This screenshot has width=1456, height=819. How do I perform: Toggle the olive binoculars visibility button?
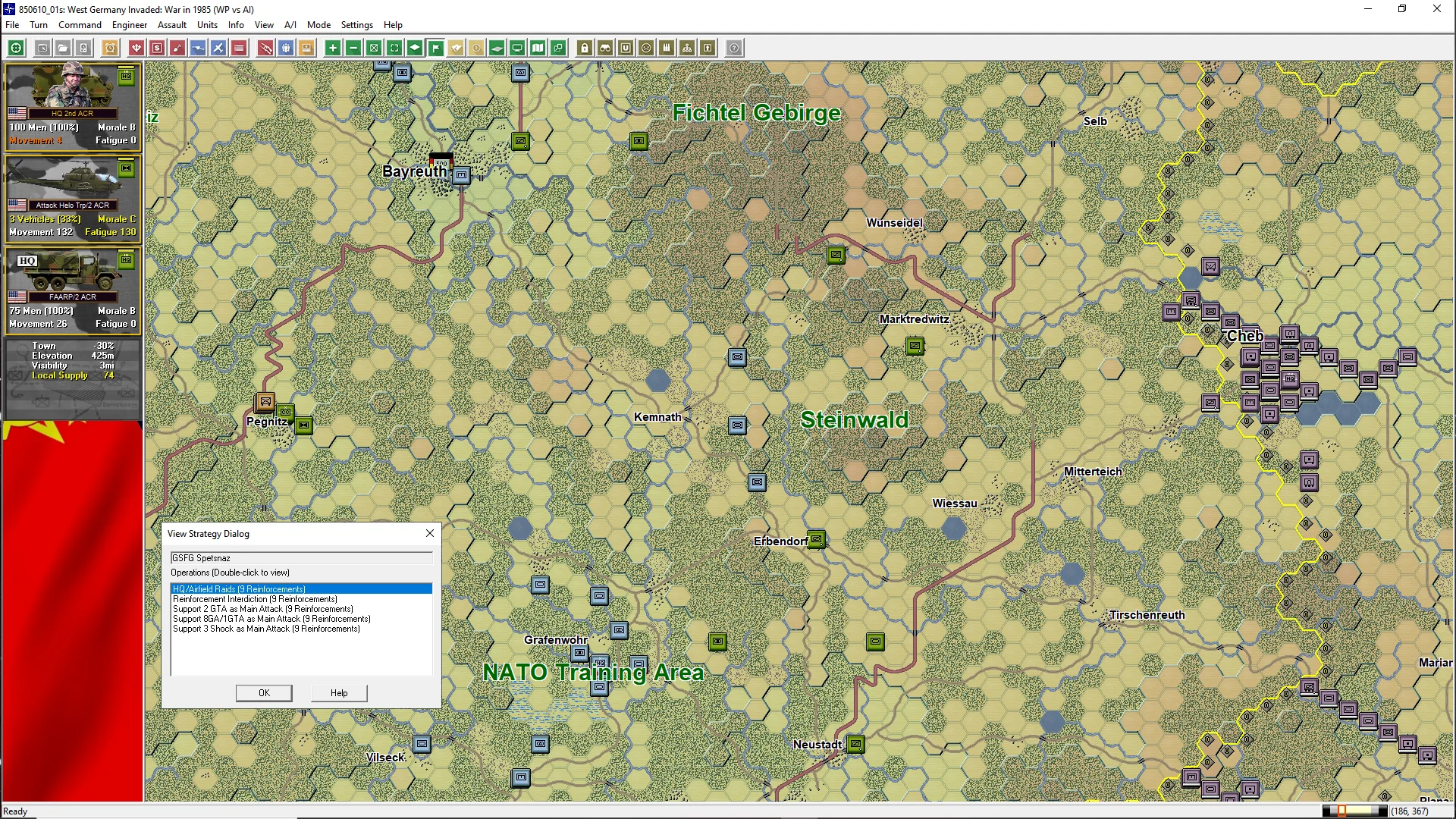pos(605,48)
